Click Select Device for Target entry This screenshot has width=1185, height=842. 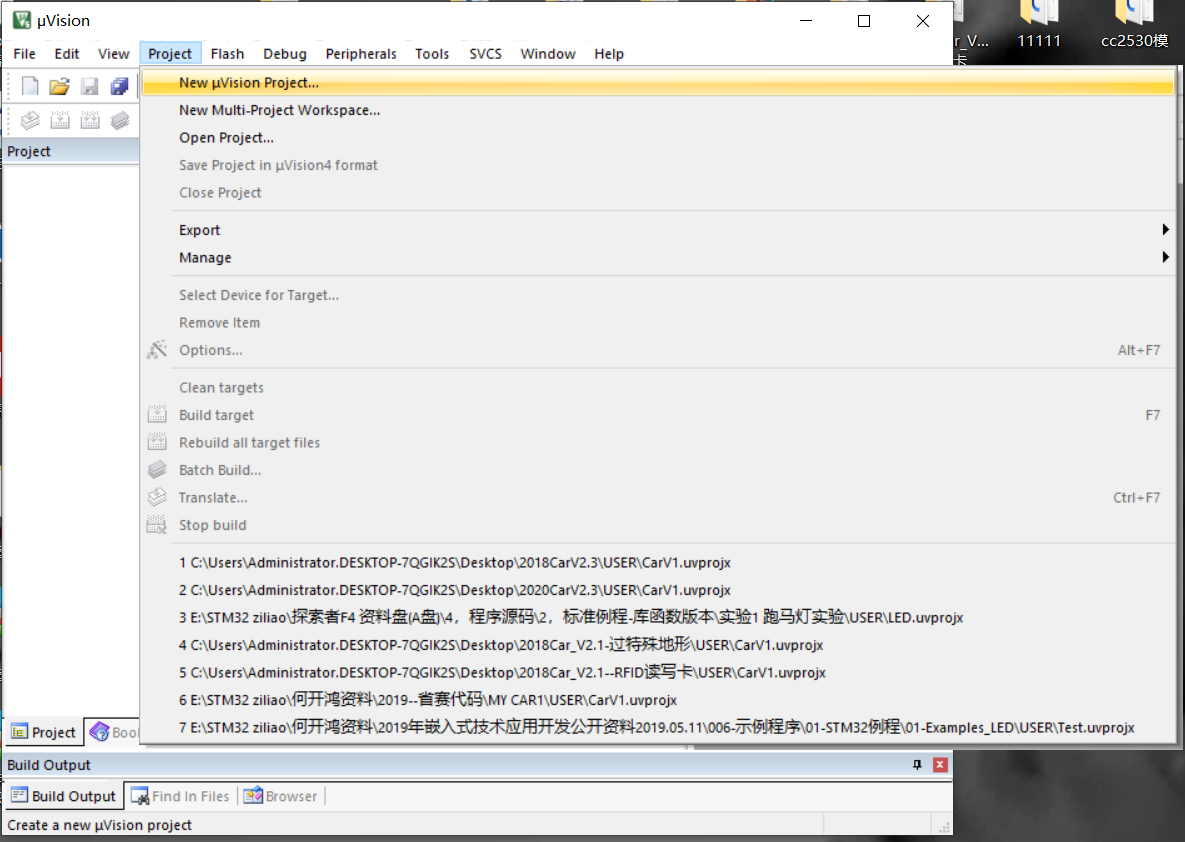point(658,295)
